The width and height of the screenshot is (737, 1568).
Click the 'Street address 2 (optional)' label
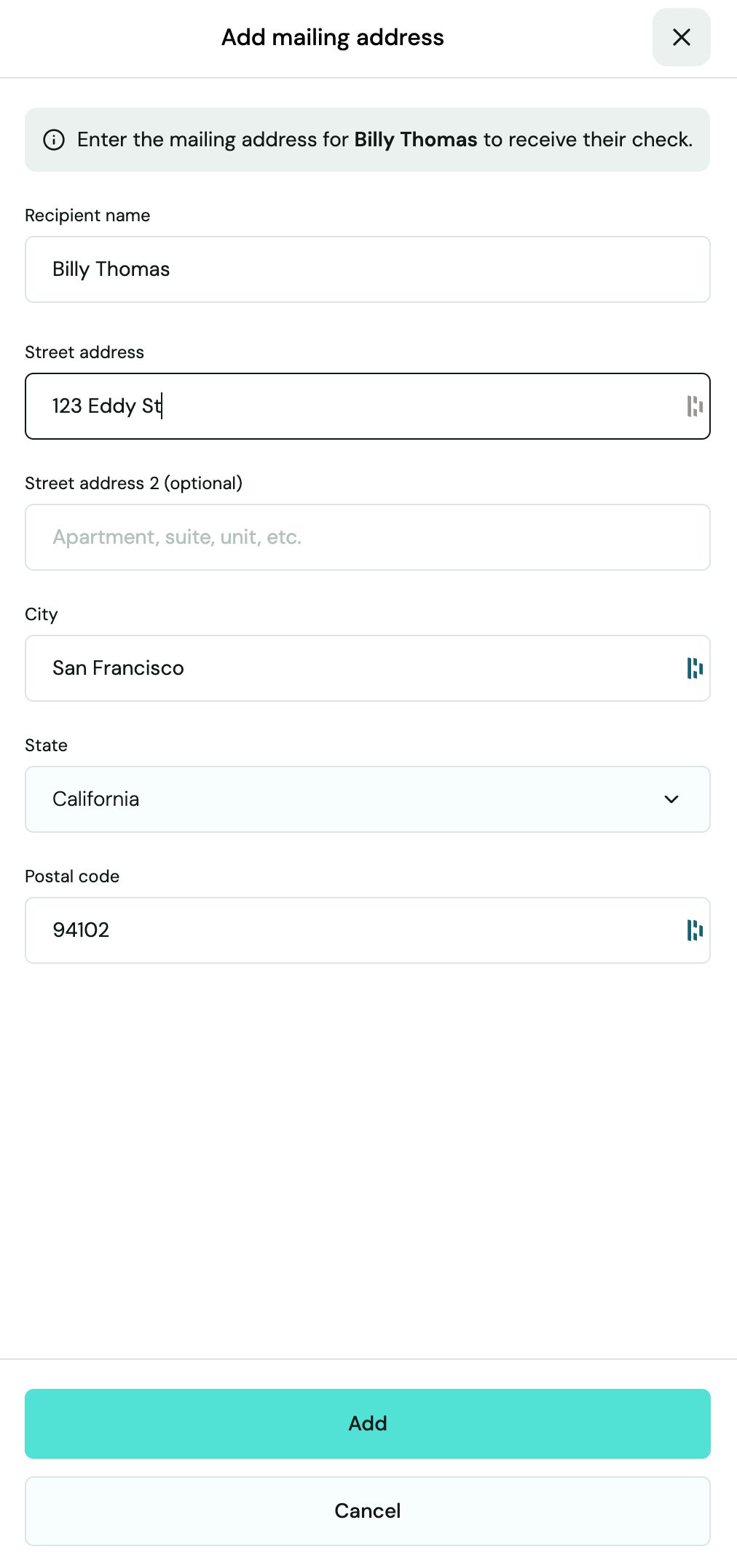click(x=134, y=483)
